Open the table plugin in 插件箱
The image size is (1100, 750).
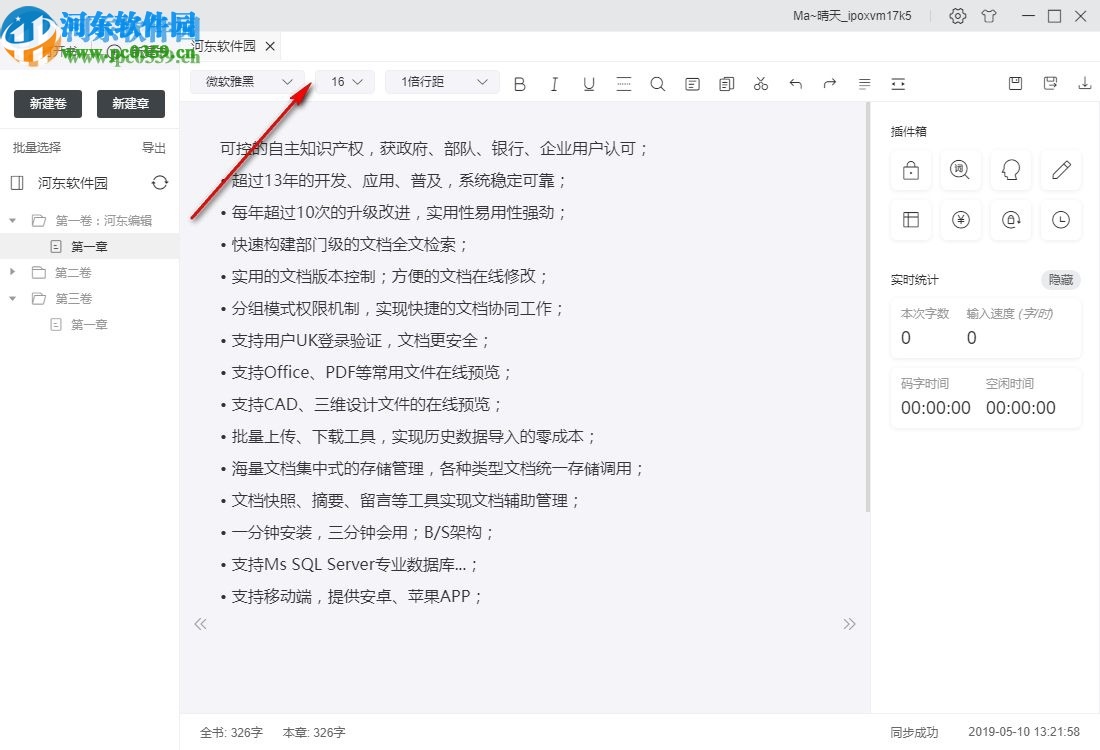(x=910, y=220)
